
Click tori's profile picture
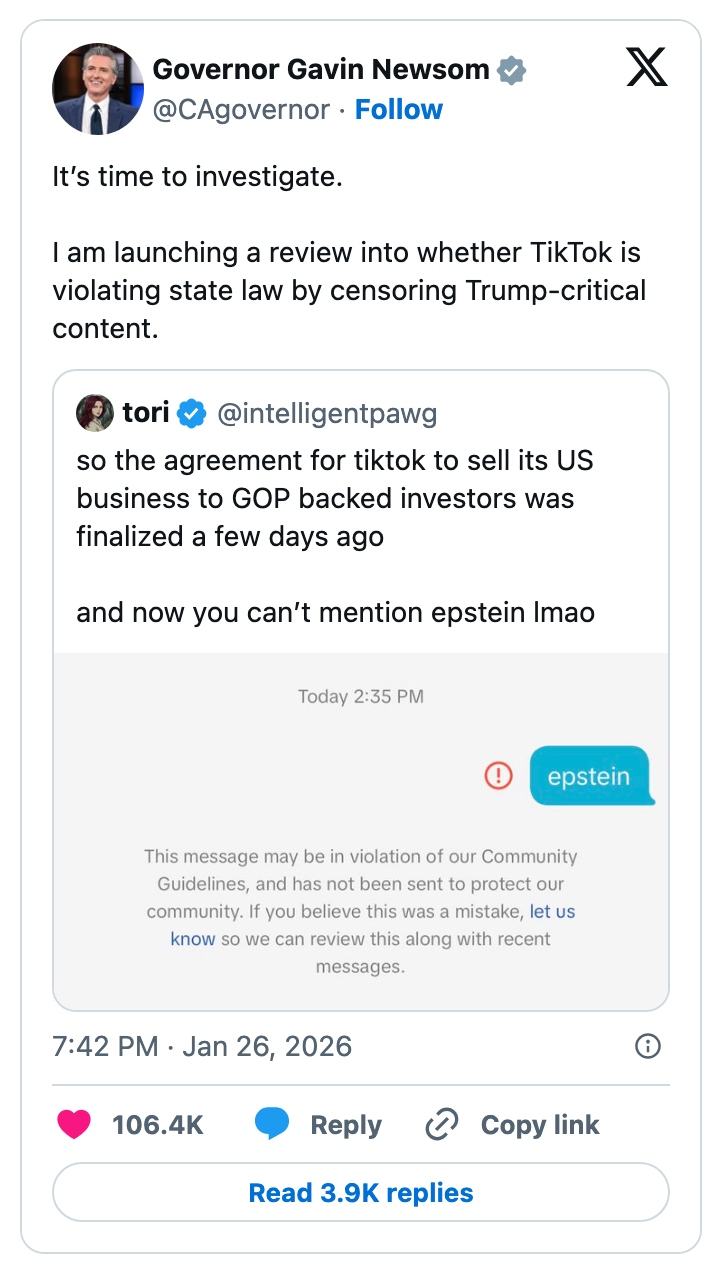[94, 412]
